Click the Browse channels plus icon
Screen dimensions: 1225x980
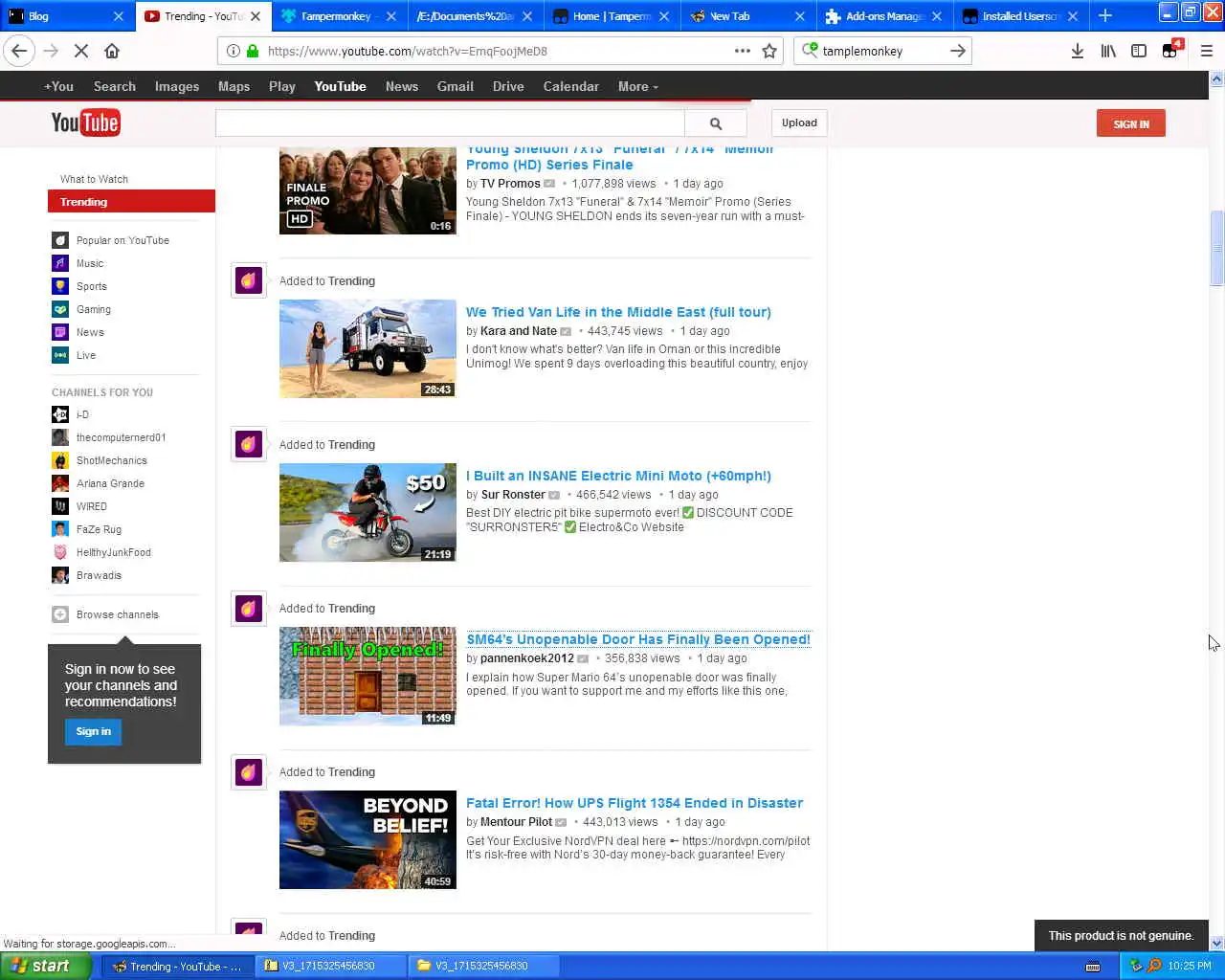pos(60,614)
